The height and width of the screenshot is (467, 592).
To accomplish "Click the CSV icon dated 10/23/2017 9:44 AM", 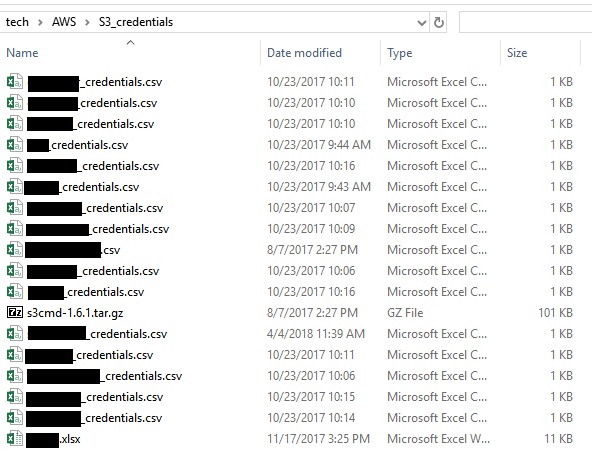I will pos(15,145).
